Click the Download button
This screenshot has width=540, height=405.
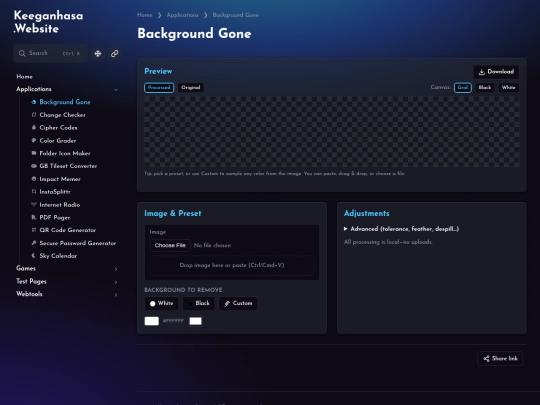click(496, 72)
